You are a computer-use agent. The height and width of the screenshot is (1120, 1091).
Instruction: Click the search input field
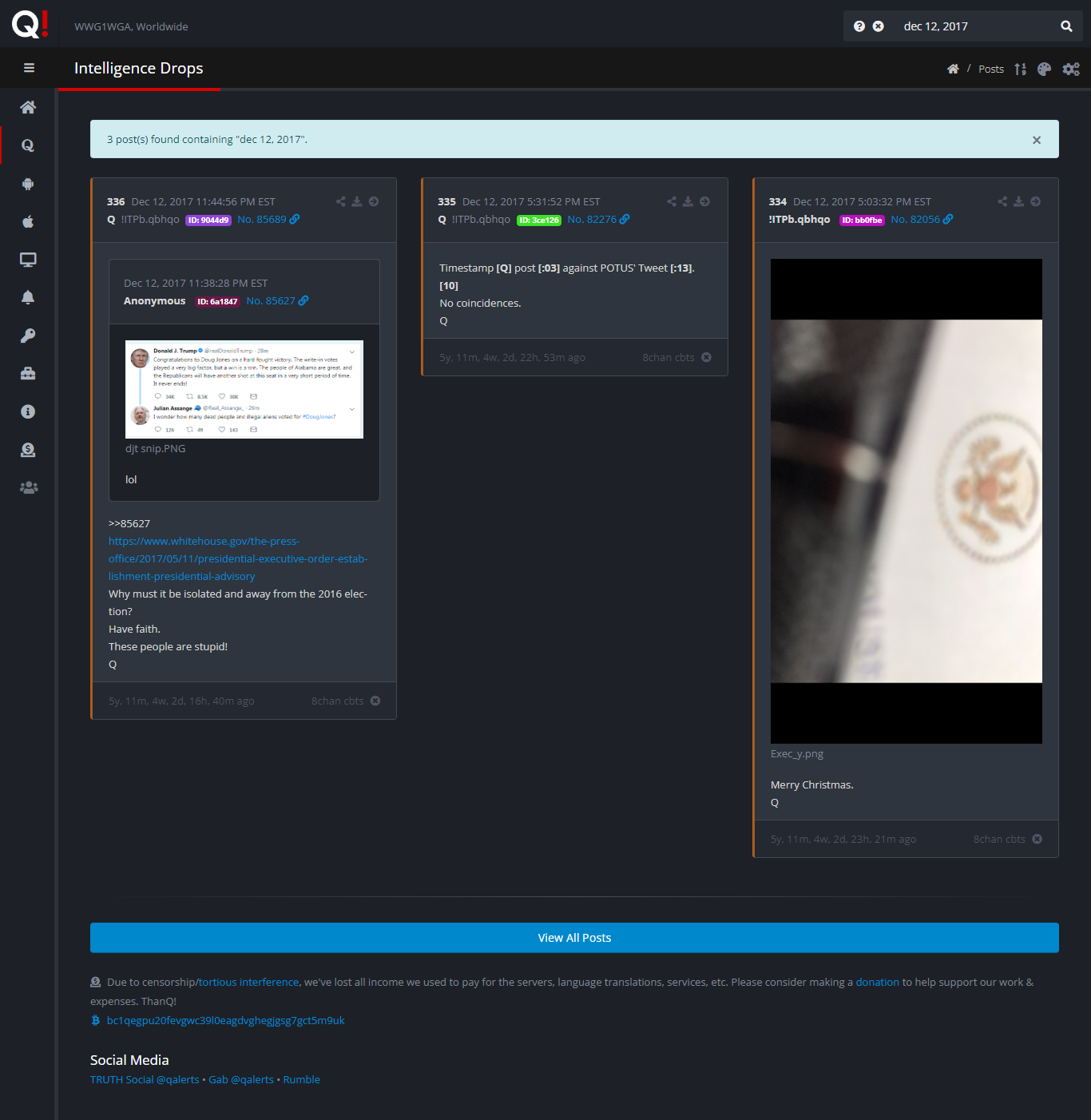(x=974, y=26)
